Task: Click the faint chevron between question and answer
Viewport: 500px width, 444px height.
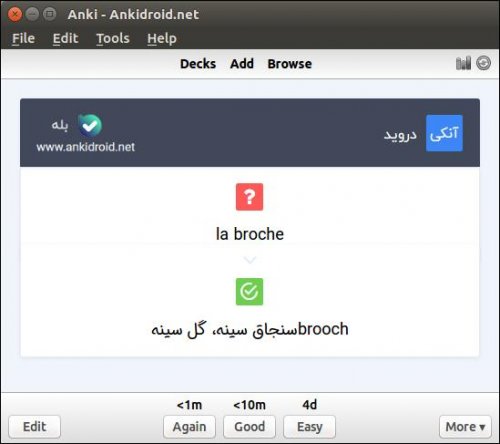Action: 250,260
